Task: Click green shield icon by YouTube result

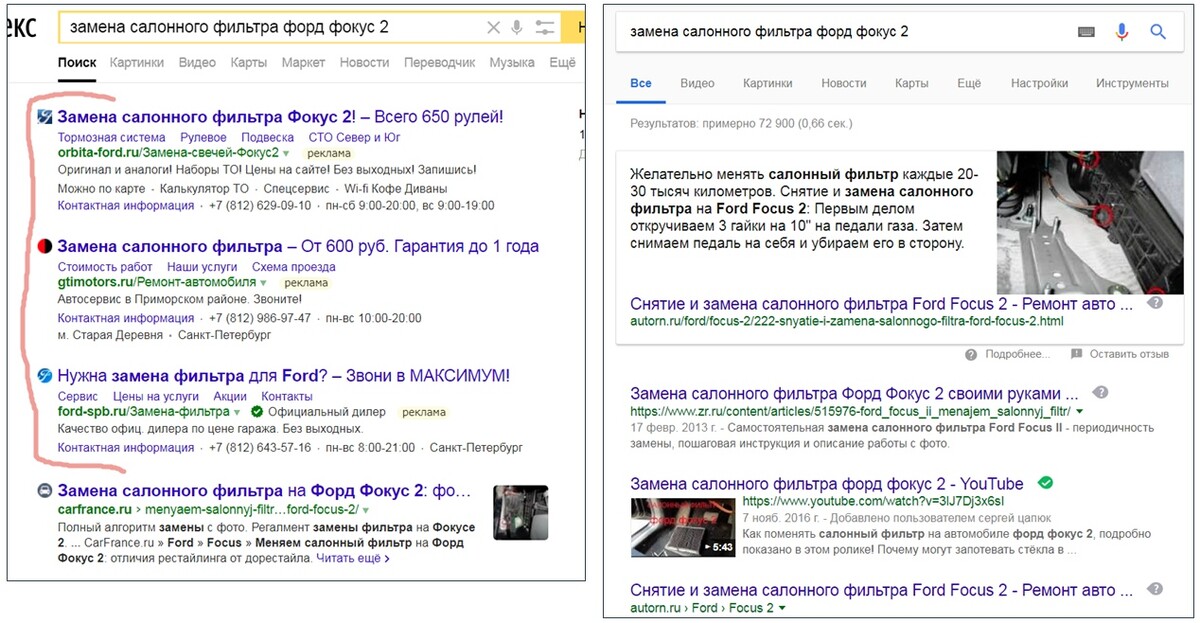Action: [1045, 483]
